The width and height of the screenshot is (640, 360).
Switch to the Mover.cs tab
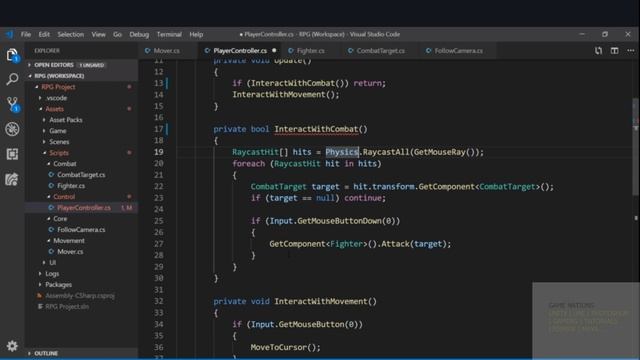(167, 51)
